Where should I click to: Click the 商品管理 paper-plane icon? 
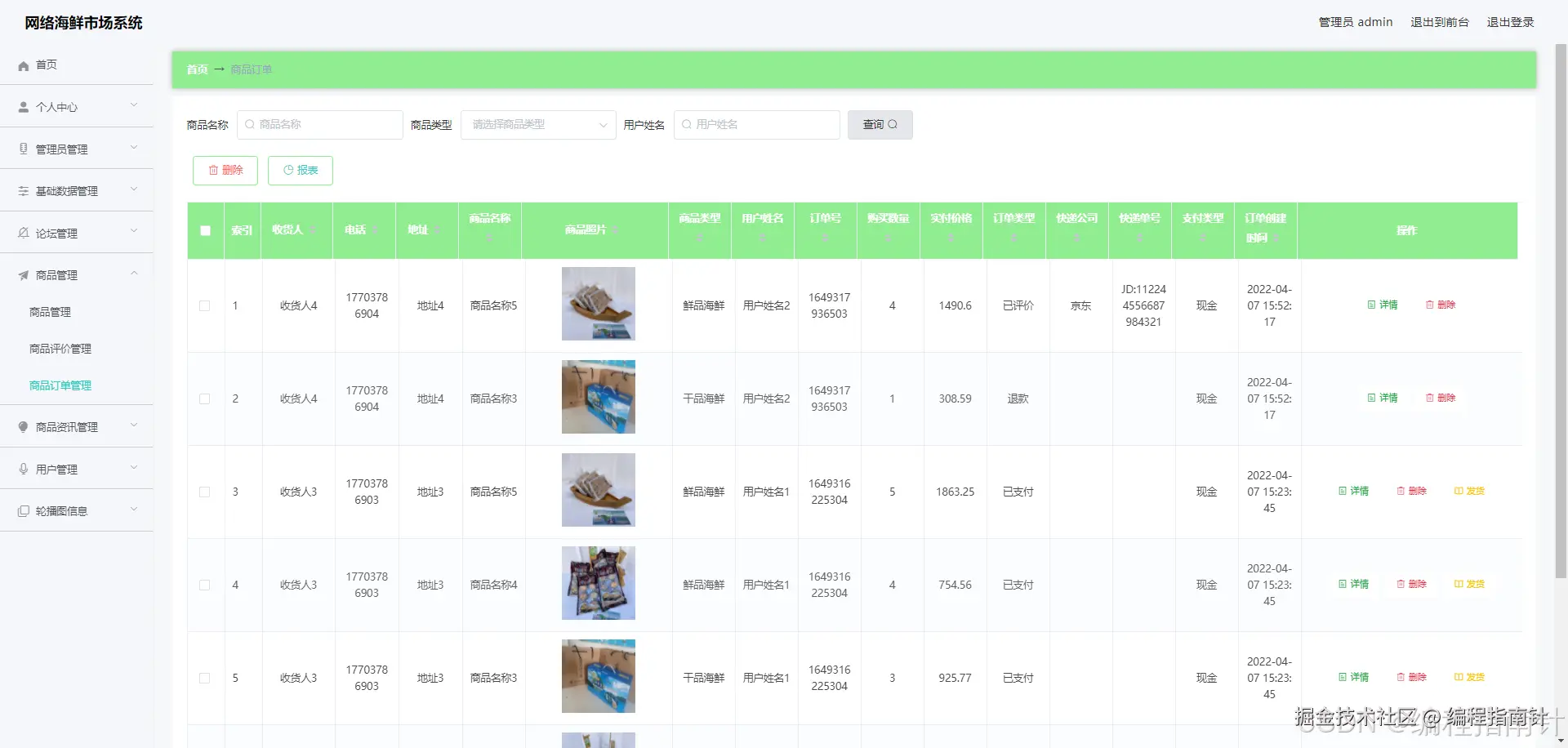click(24, 275)
